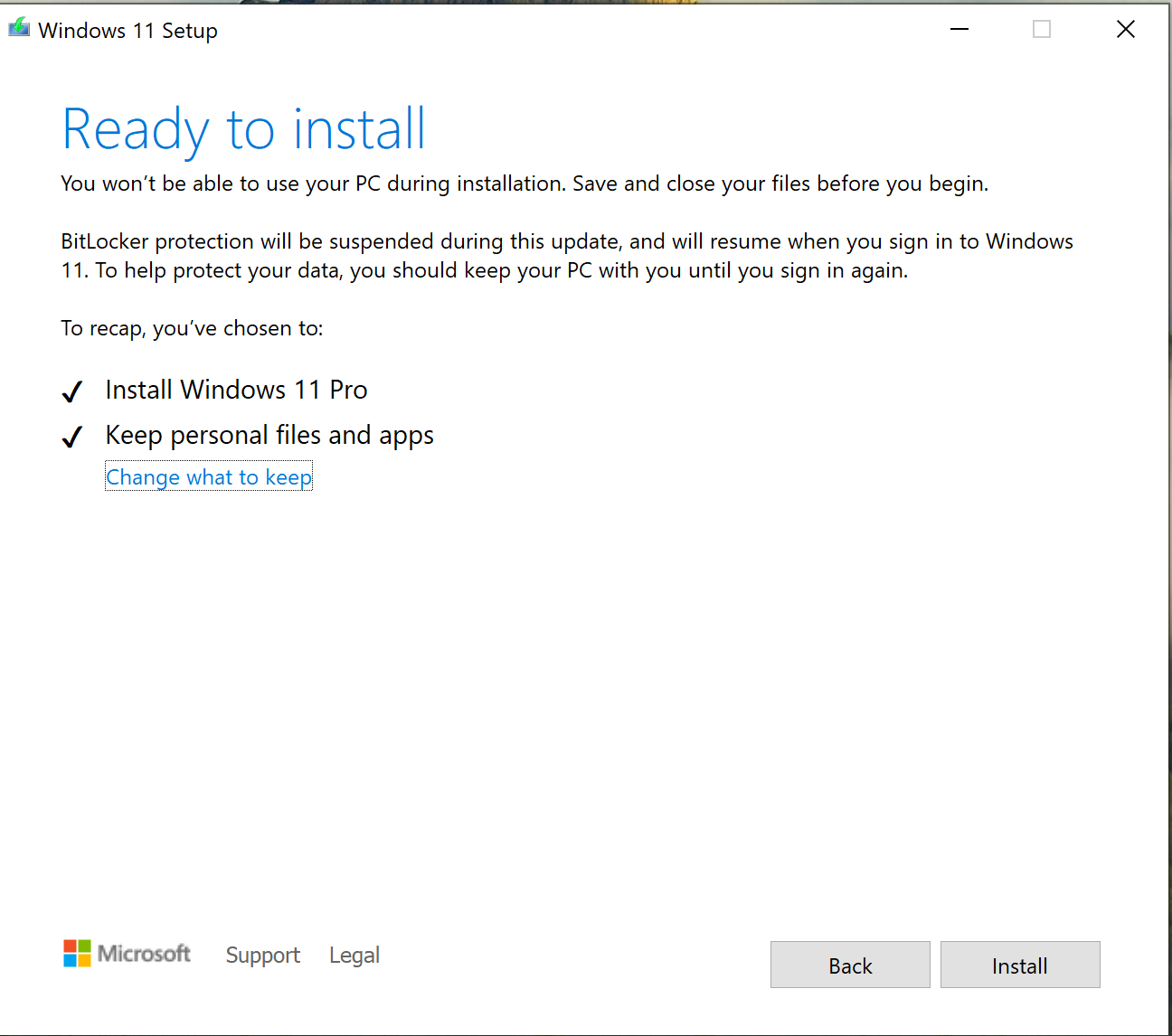The height and width of the screenshot is (1036, 1172).
Task: Close the Windows 11 Setup window
Action: 1126,29
